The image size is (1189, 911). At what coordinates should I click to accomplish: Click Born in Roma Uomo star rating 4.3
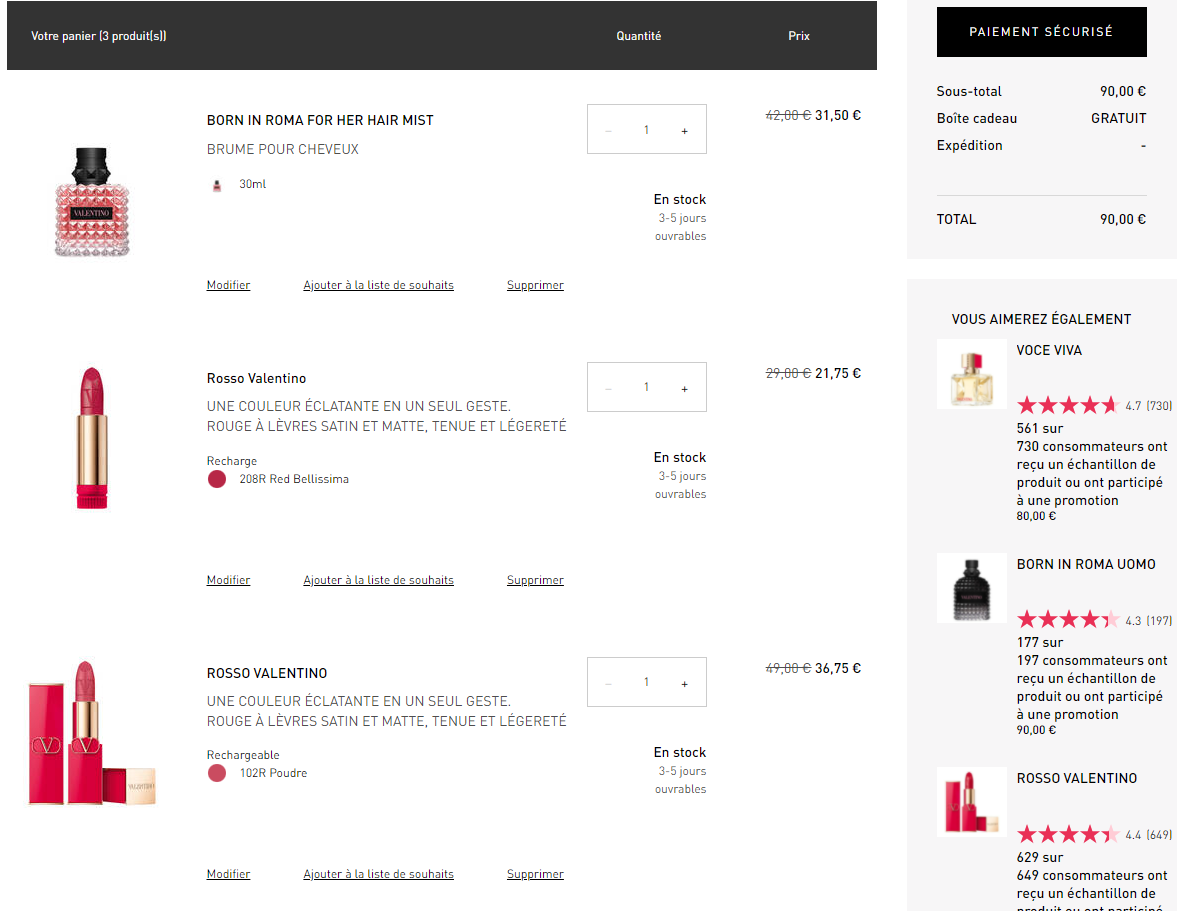[1068, 620]
